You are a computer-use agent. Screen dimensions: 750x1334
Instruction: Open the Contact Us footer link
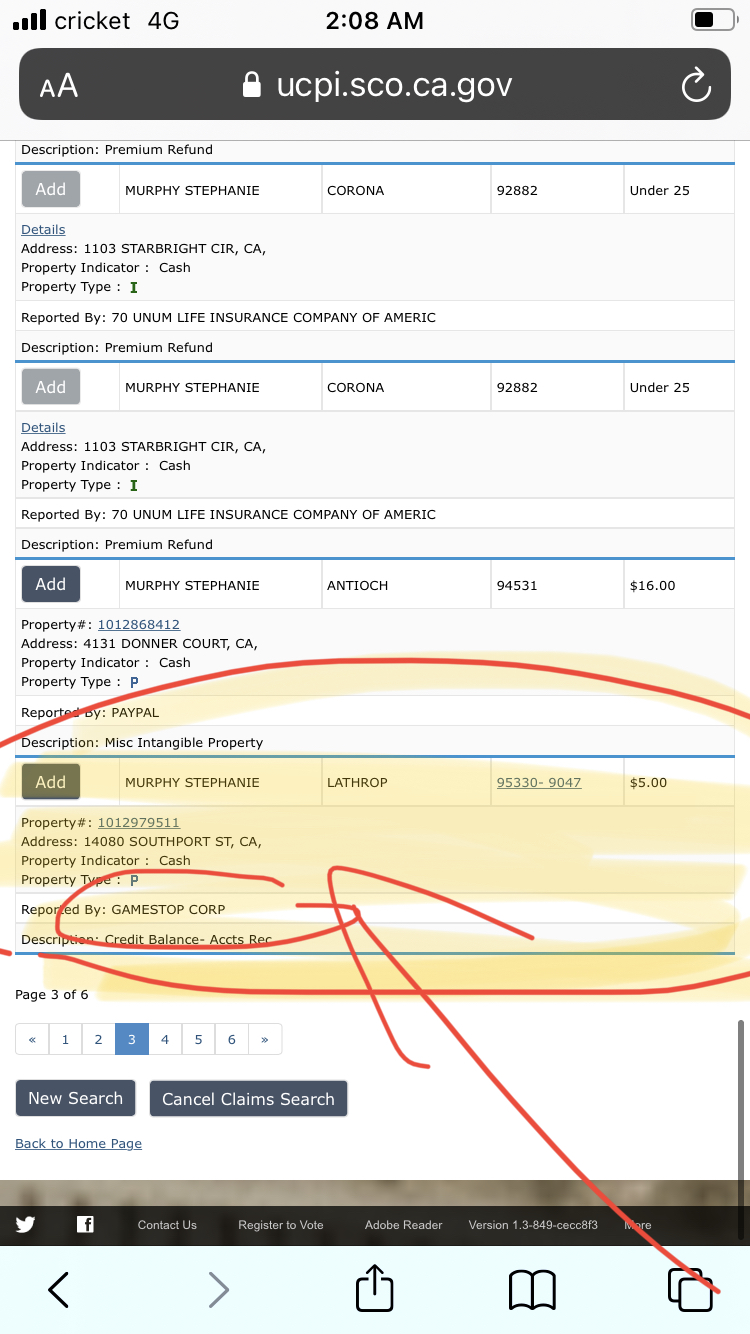pos(167,1225)
